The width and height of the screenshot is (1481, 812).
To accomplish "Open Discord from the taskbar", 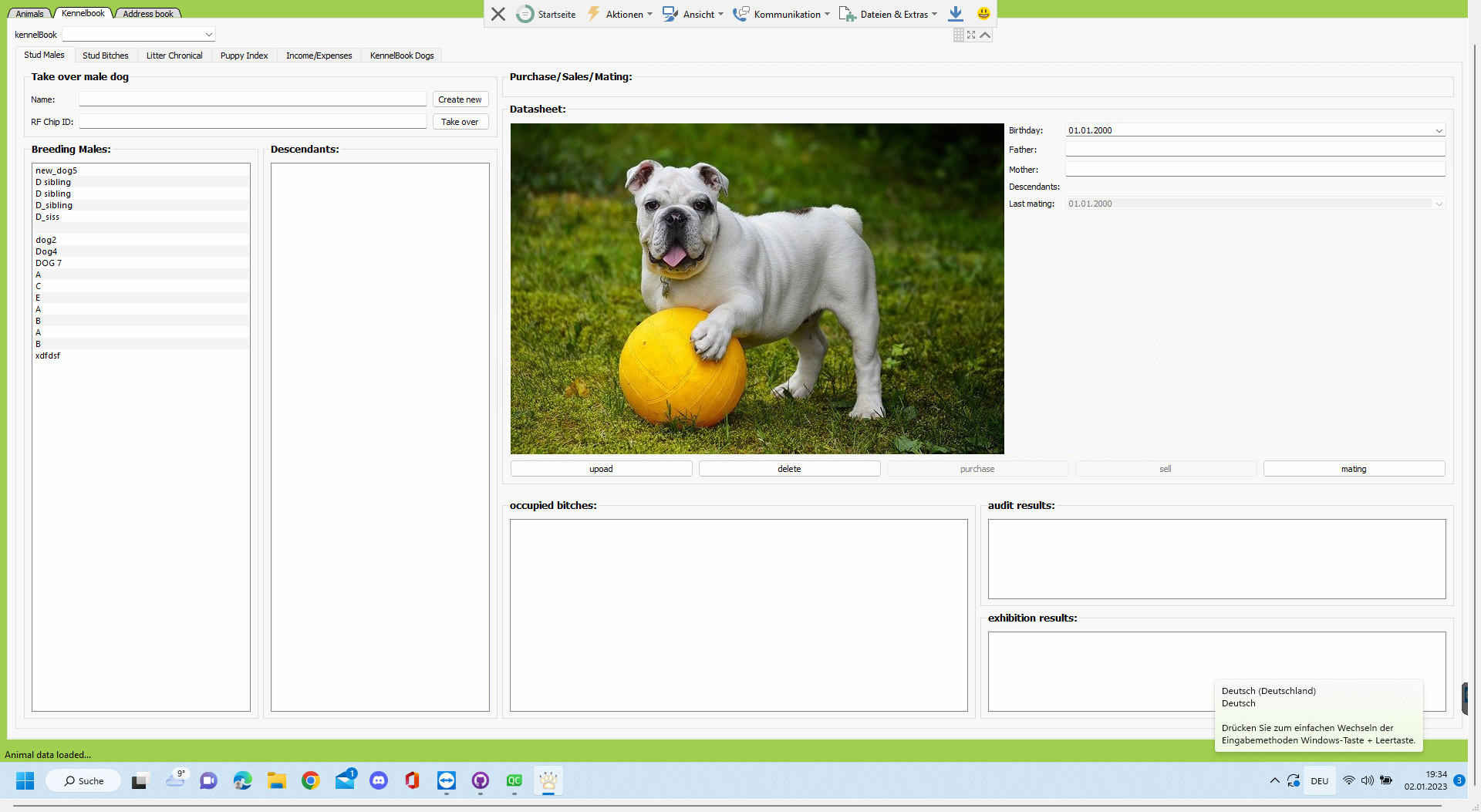I will (x=378, y=780).
